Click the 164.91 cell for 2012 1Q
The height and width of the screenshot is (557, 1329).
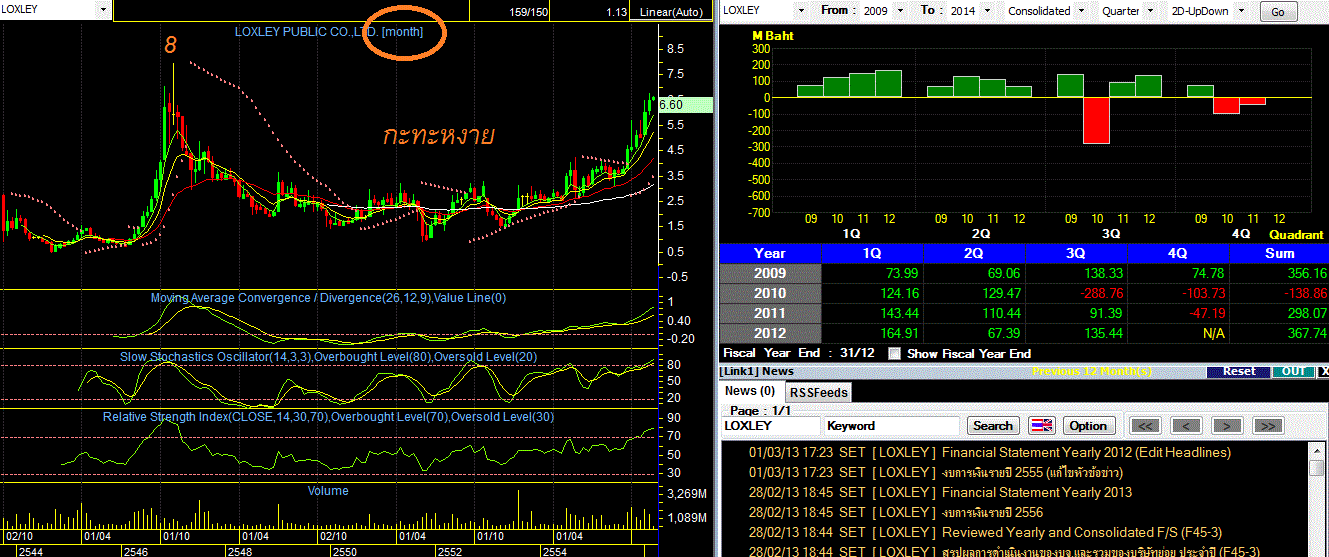coord(872,333)
